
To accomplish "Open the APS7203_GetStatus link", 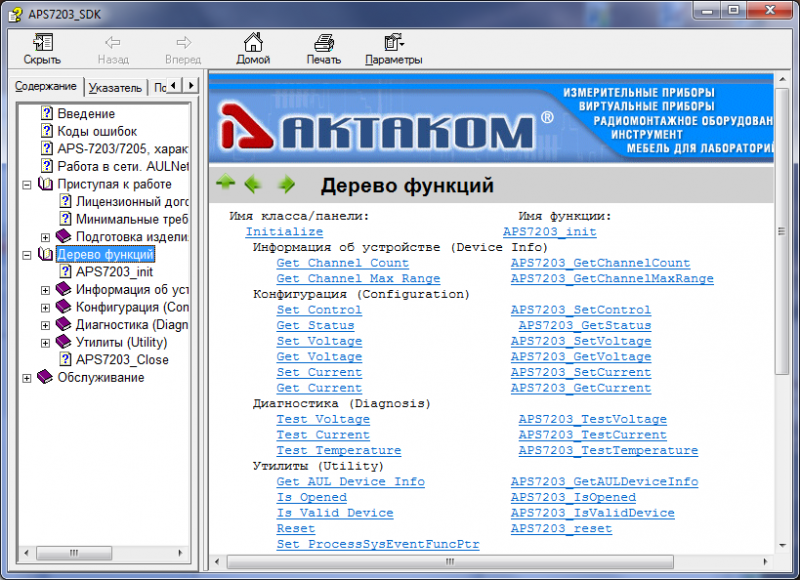I will [585, 325].
